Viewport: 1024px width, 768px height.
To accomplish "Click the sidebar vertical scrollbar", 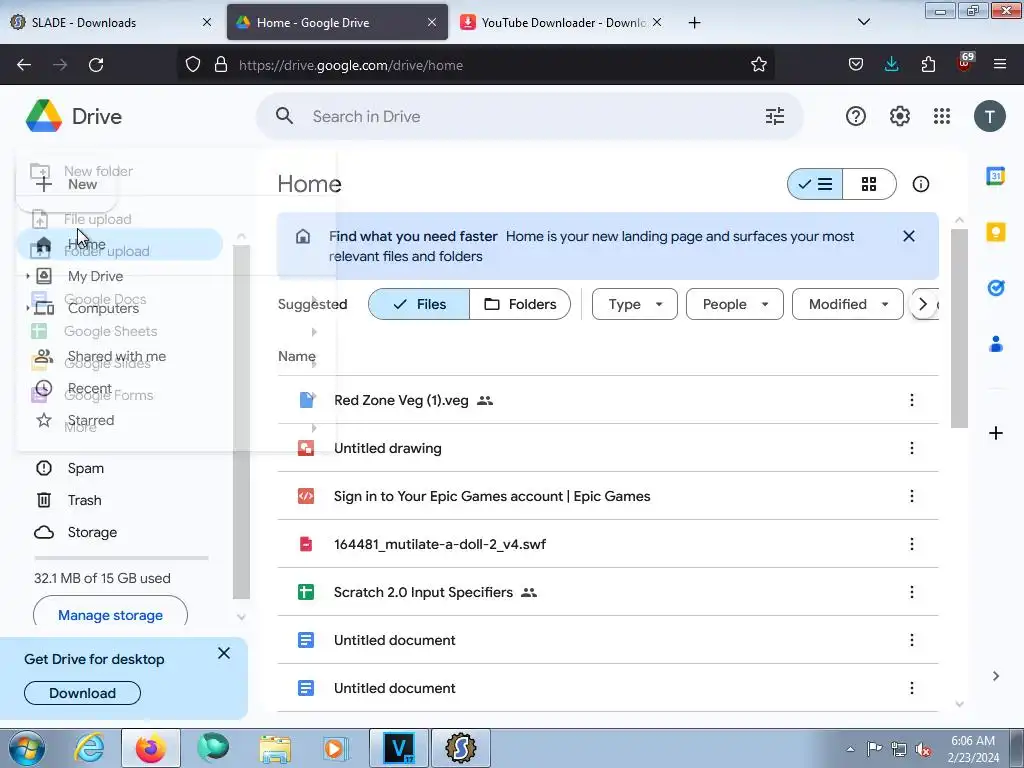I will pos(241,422).
